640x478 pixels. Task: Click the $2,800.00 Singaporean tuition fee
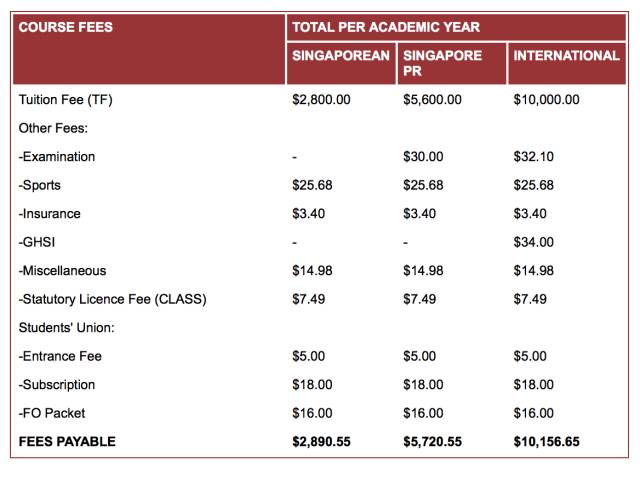click(x=323, y=100)
